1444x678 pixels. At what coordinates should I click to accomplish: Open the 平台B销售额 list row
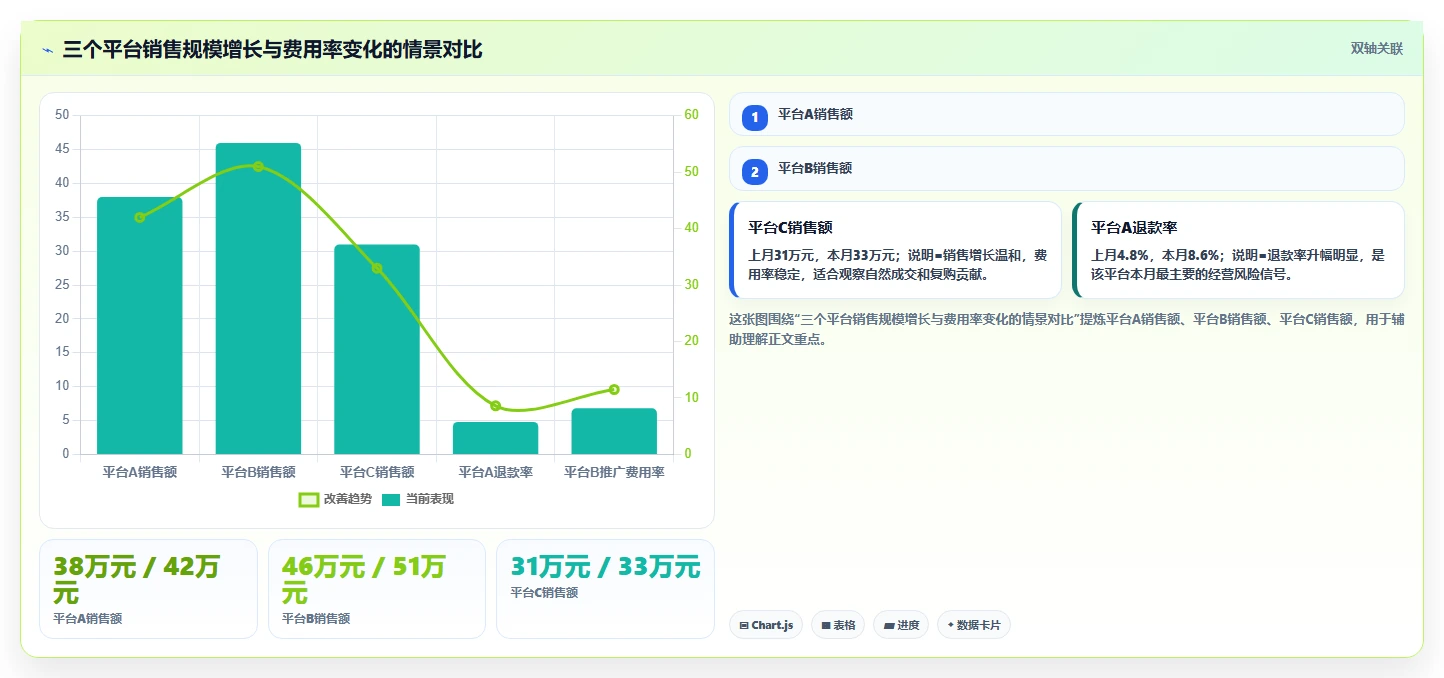tap(1067, 168)
